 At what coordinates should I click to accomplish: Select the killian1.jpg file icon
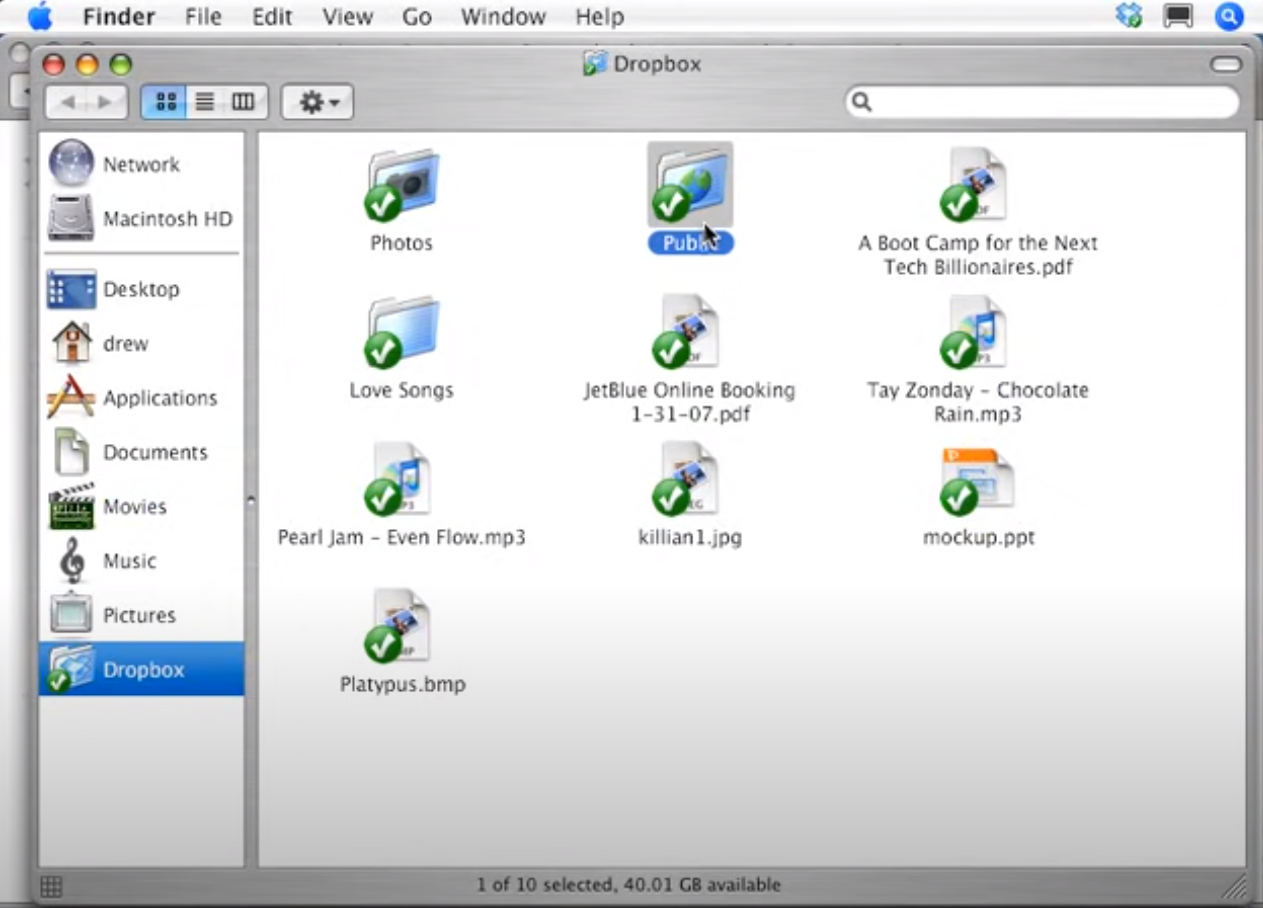pos(688,479)
